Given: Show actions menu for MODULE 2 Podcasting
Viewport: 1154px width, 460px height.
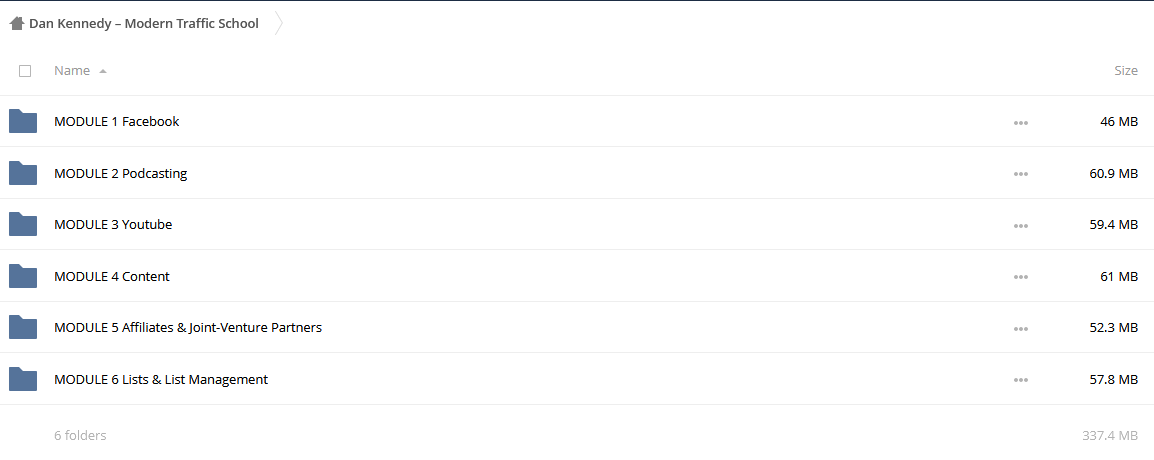Looking at the screenshot, I should tap(1021, 174).
